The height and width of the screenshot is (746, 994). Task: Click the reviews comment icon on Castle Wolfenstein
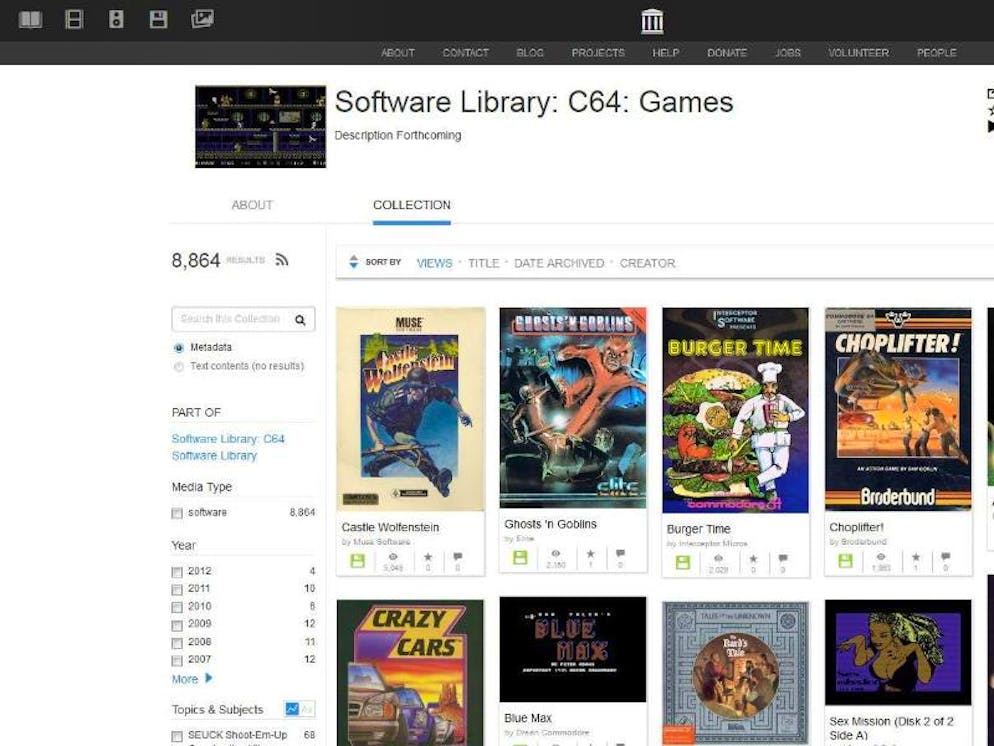[457, 557]
